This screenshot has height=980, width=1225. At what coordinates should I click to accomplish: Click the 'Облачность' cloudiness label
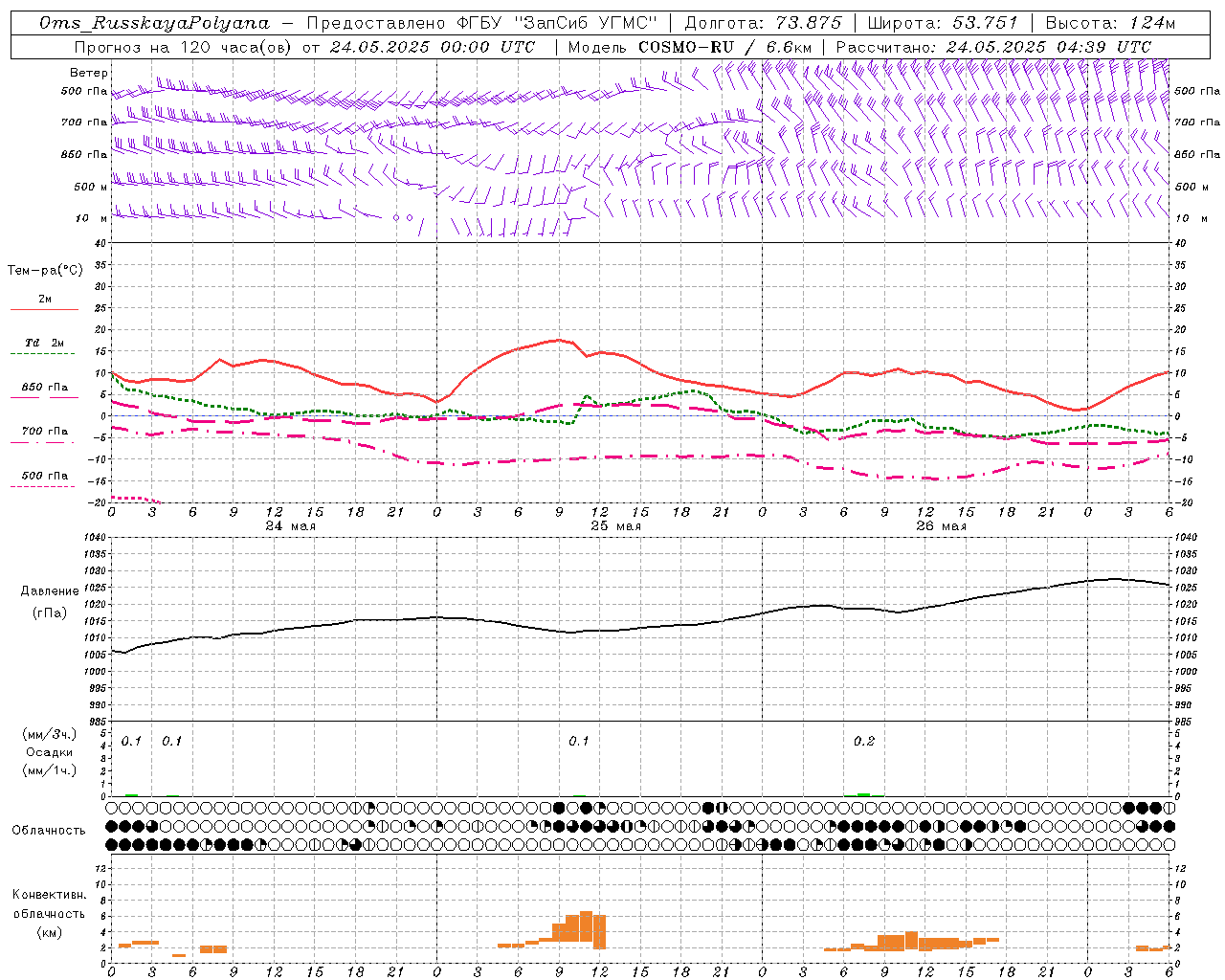click(x=49, y=831)
